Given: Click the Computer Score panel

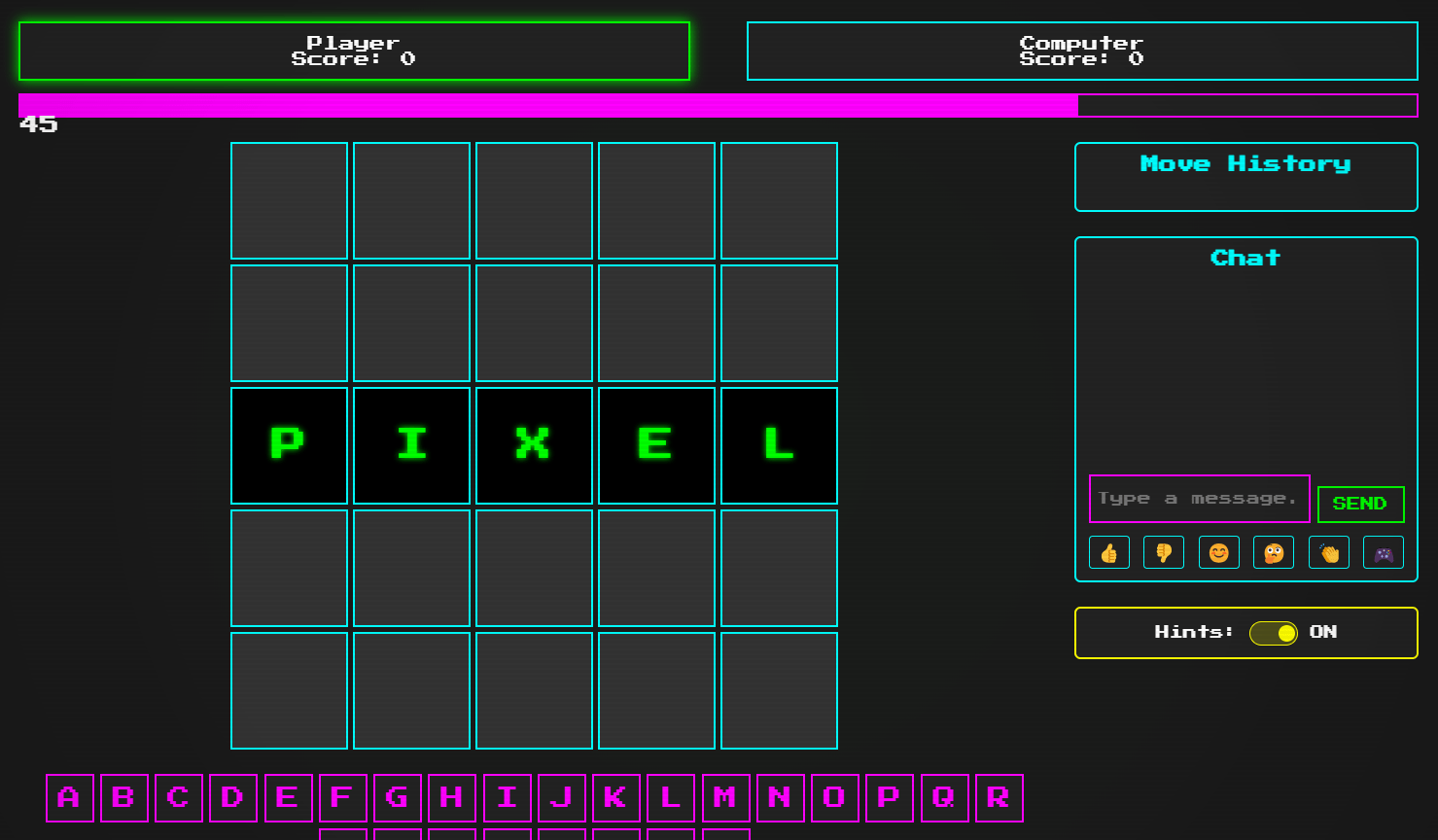Looking at the screenshot, I should click(1082, 51).
